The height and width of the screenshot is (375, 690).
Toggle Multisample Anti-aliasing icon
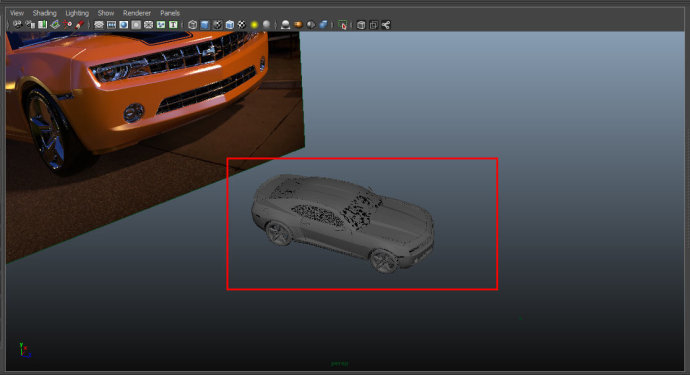pos(311,25)
